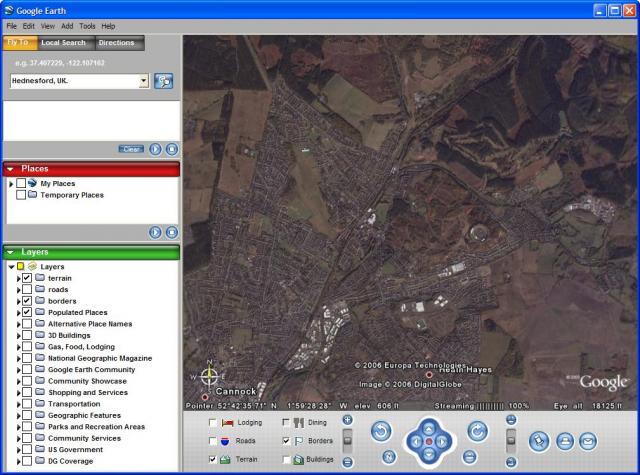This screenshot has height=475, width=640.
Task: Stop the search results tour
Action: (172, 149)
